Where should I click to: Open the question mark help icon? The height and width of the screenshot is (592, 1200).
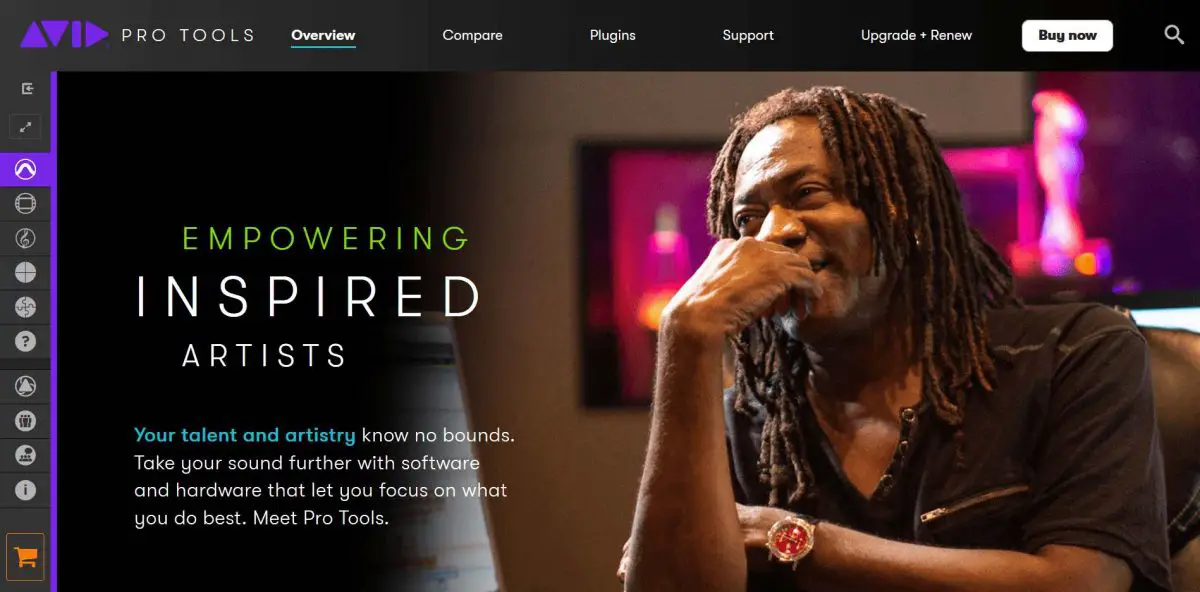[26, 341]
